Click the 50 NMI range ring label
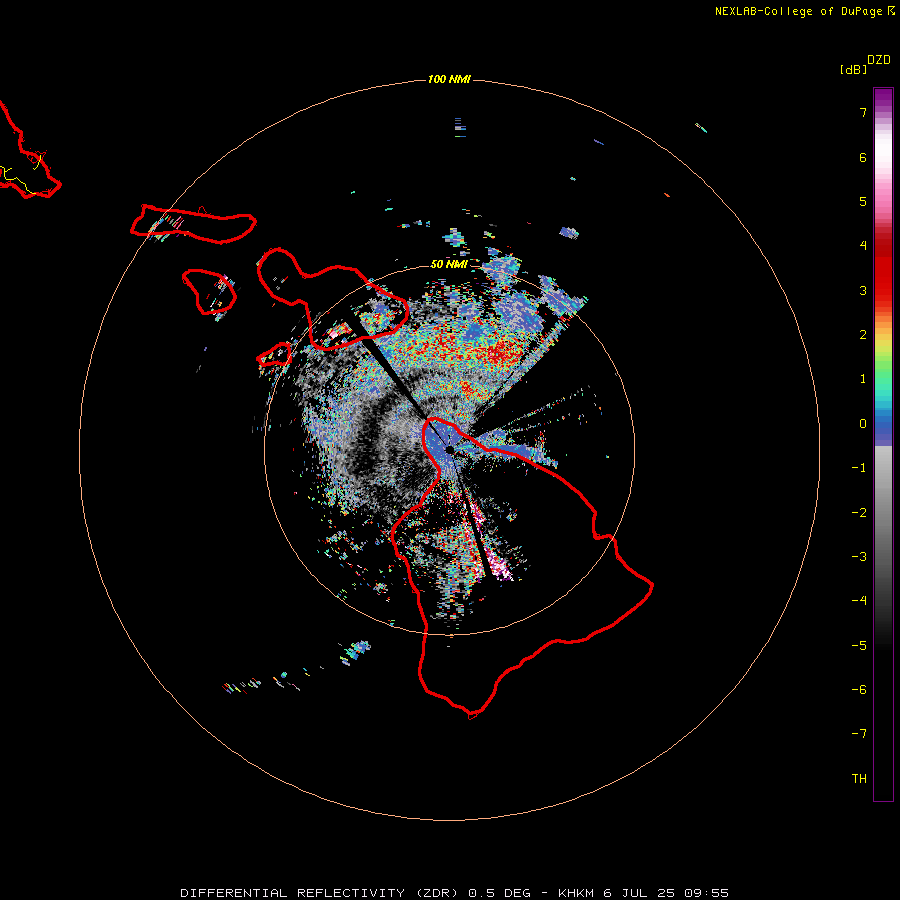Viewport: 900px width, 900px height. click(x=449, y=264)
